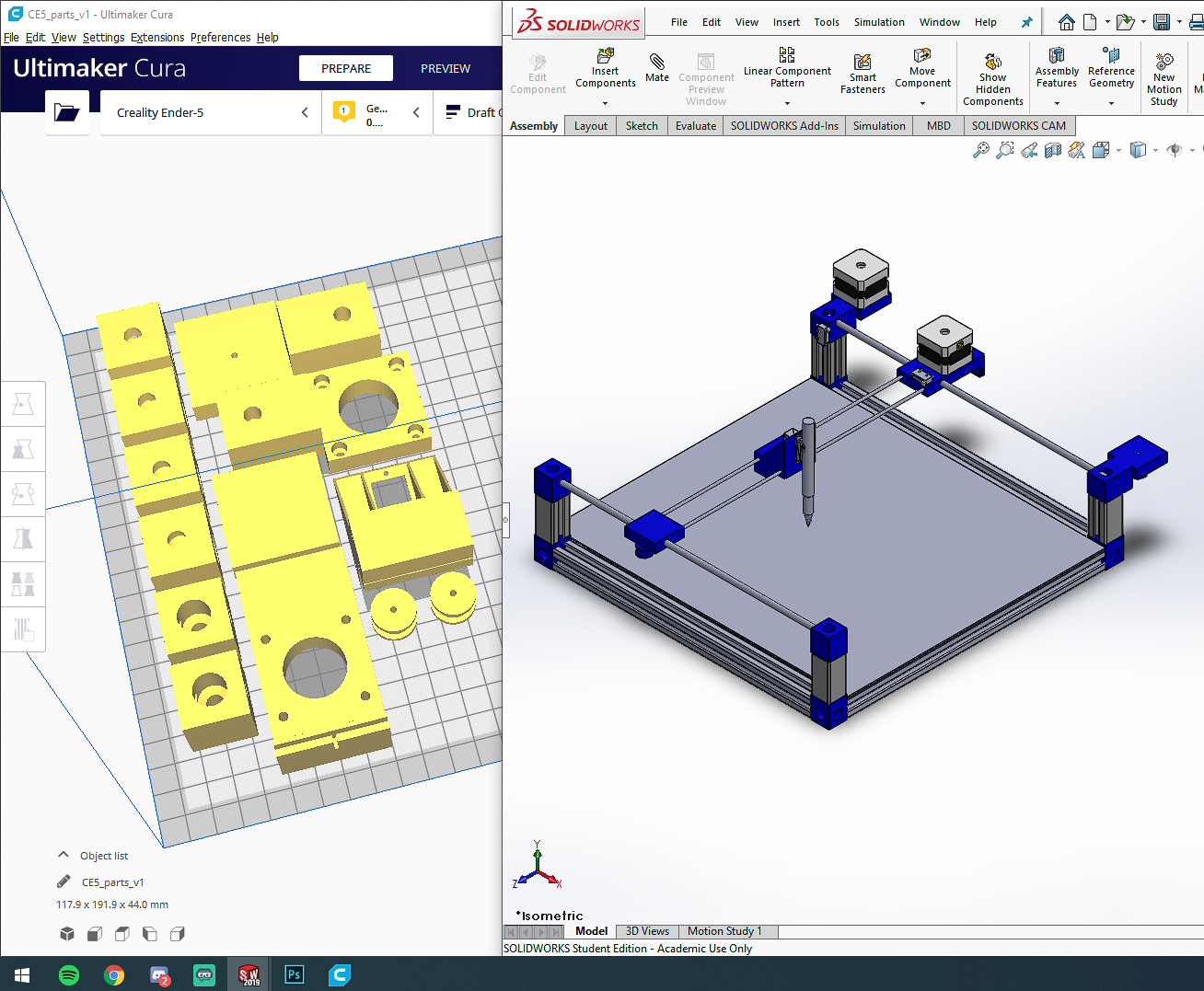
Task: Open Reference Geometry dropdown arrow
Action: point(1111,103)
